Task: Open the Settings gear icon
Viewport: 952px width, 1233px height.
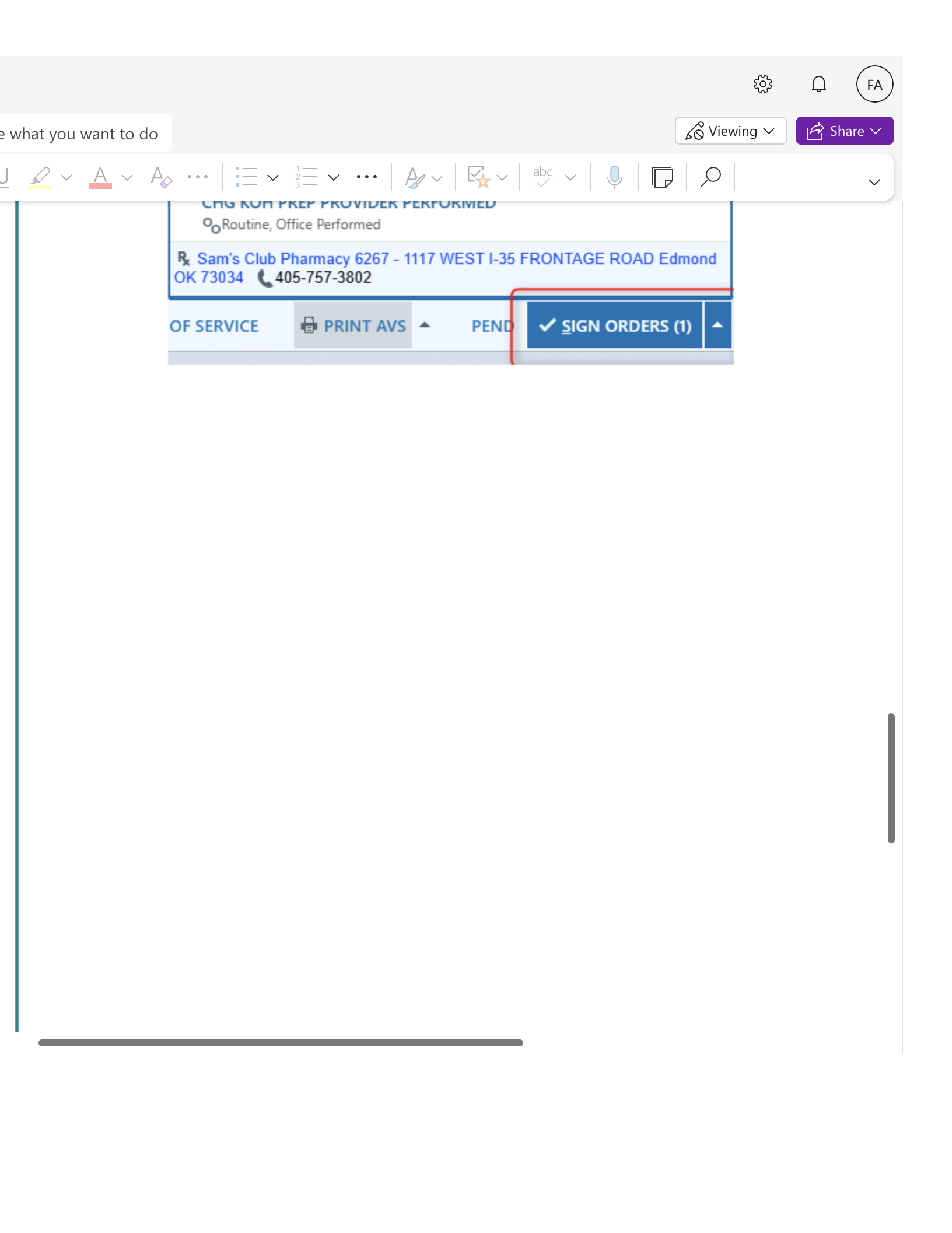Action: [762, 85]
